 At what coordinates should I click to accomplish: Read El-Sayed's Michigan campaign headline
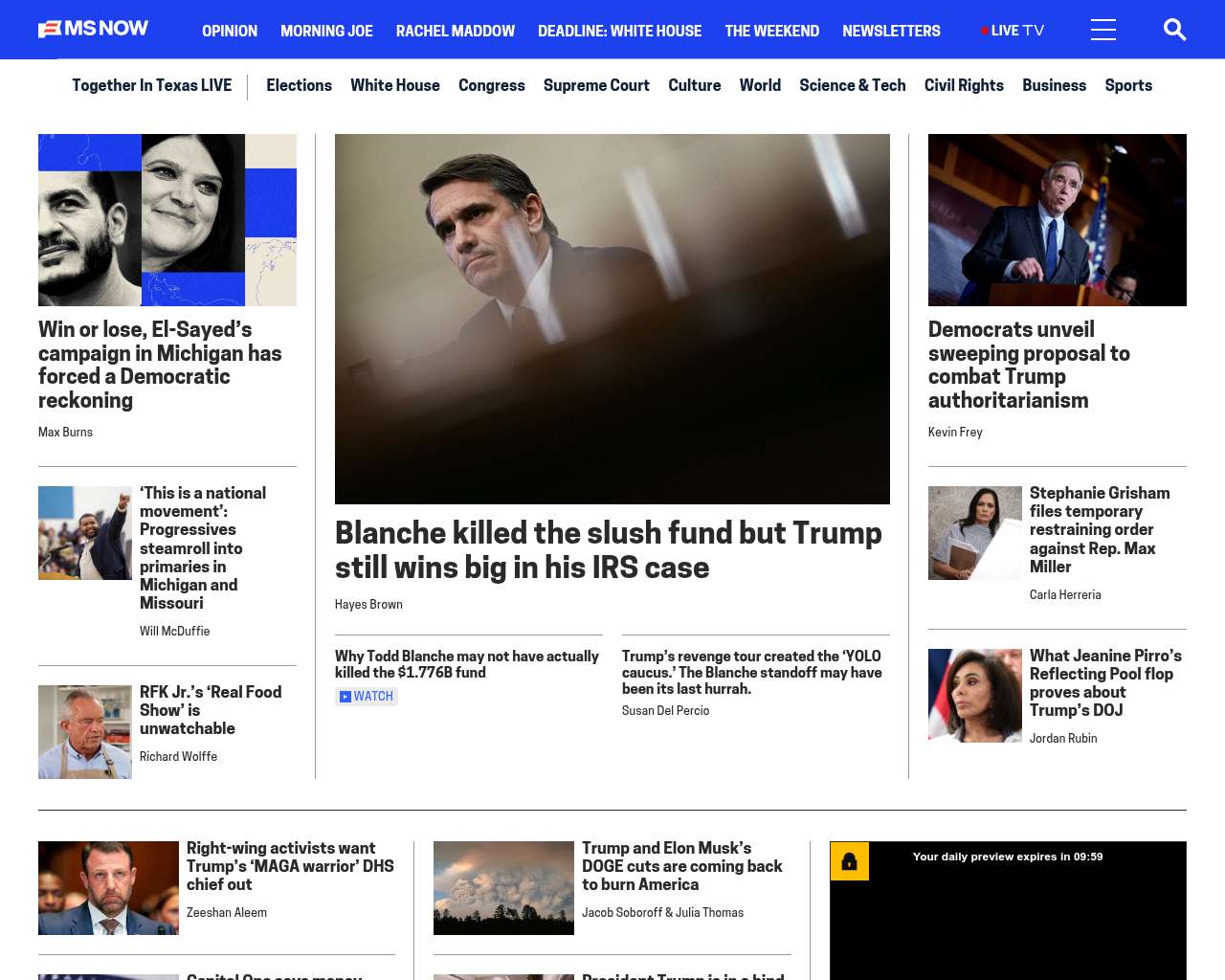[x=160, y=365]
